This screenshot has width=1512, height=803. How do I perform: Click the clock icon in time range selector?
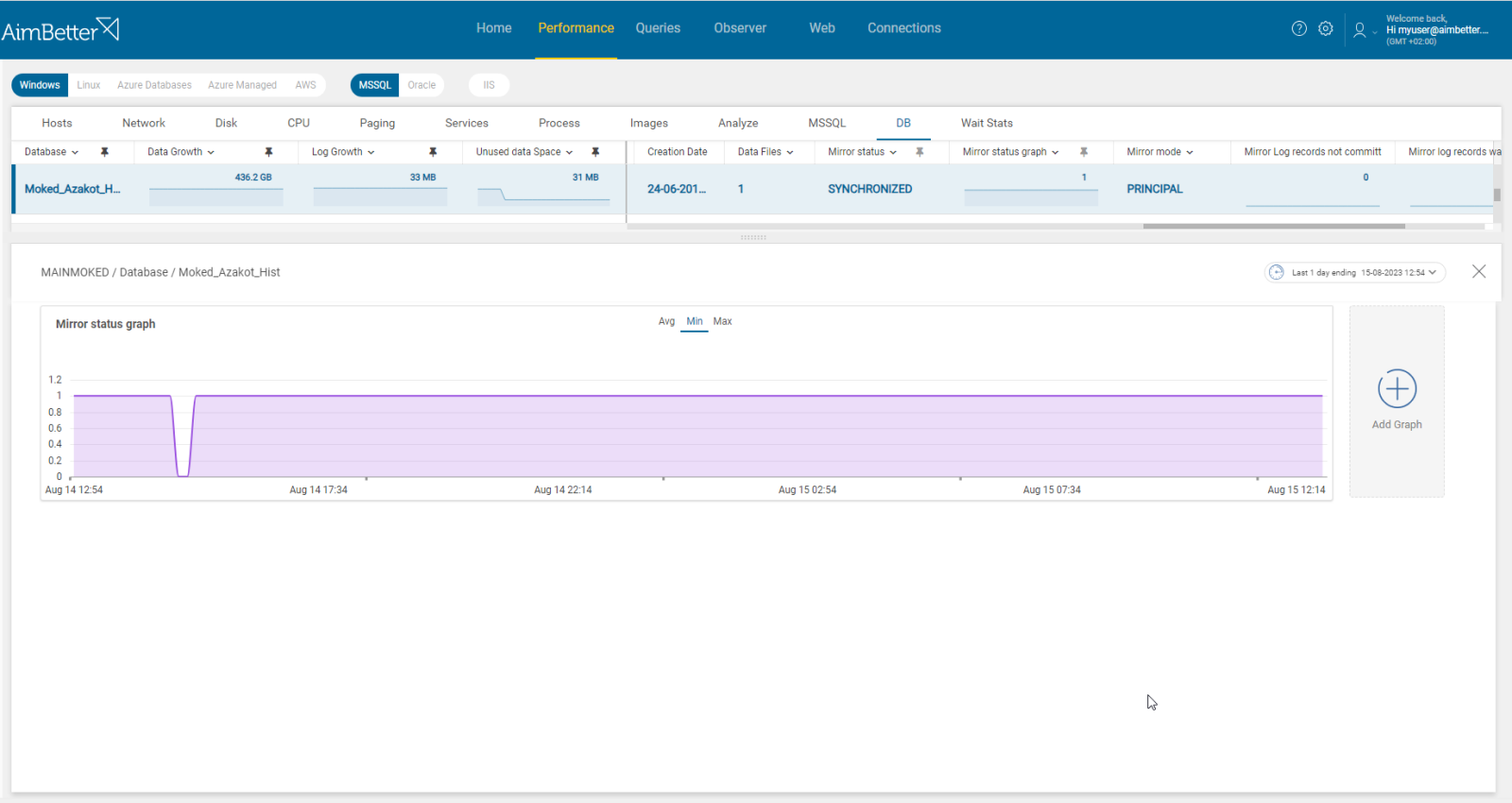click(1277, 272)
